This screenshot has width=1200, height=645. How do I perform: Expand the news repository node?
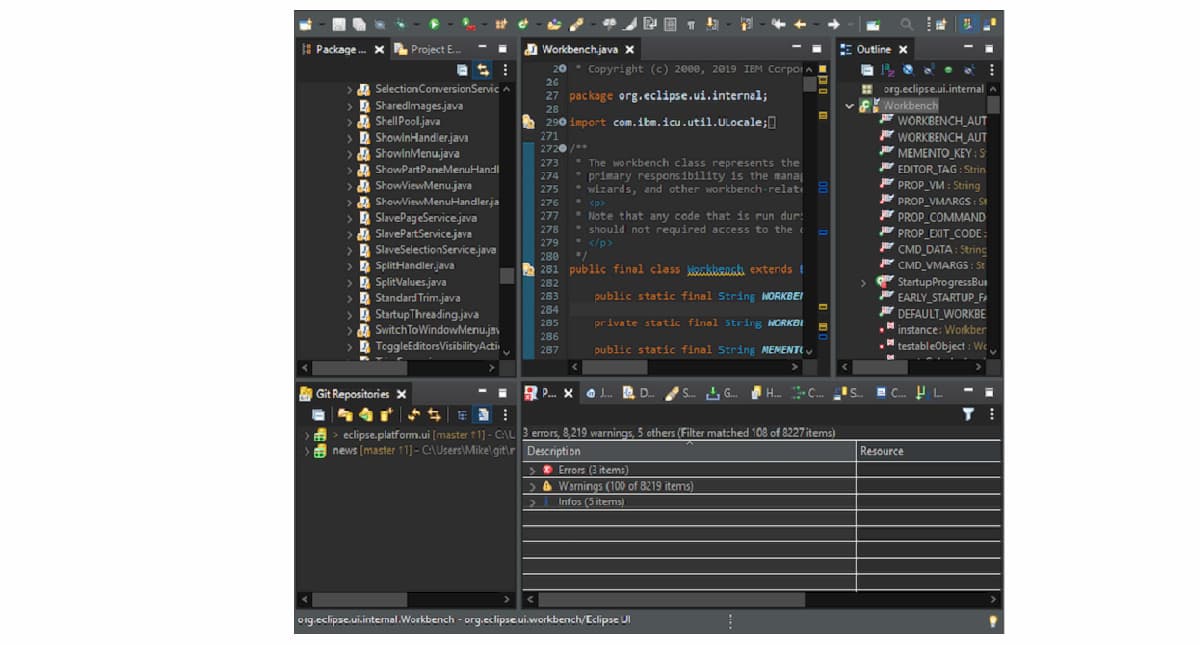coord(307,451)
